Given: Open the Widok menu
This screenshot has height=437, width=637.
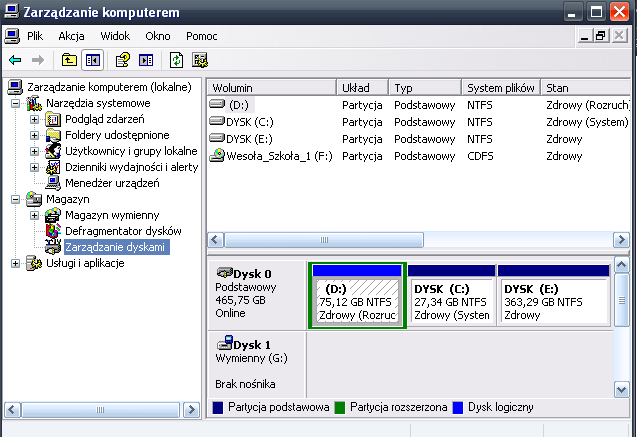Looking at the screenshot, I should pyautogui.click(x=115, y=36).
